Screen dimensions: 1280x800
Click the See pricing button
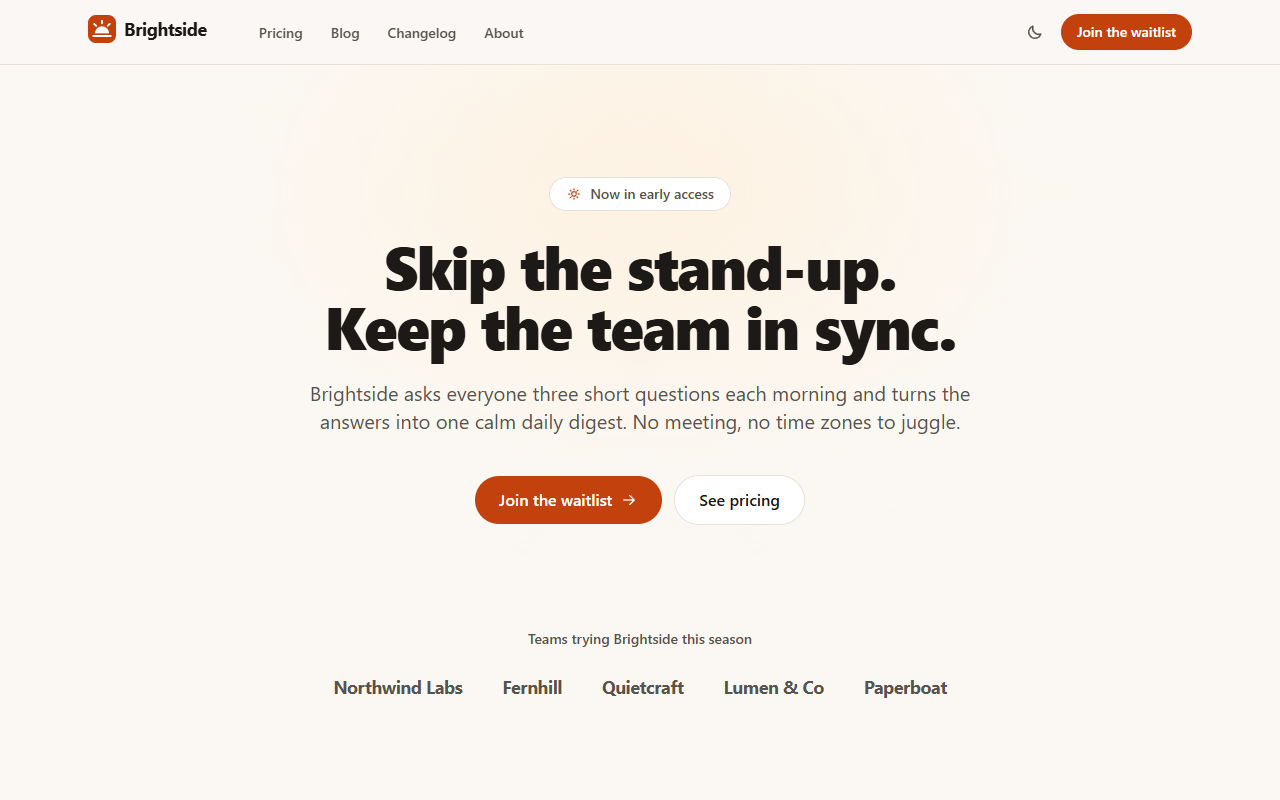coord(739,500)
